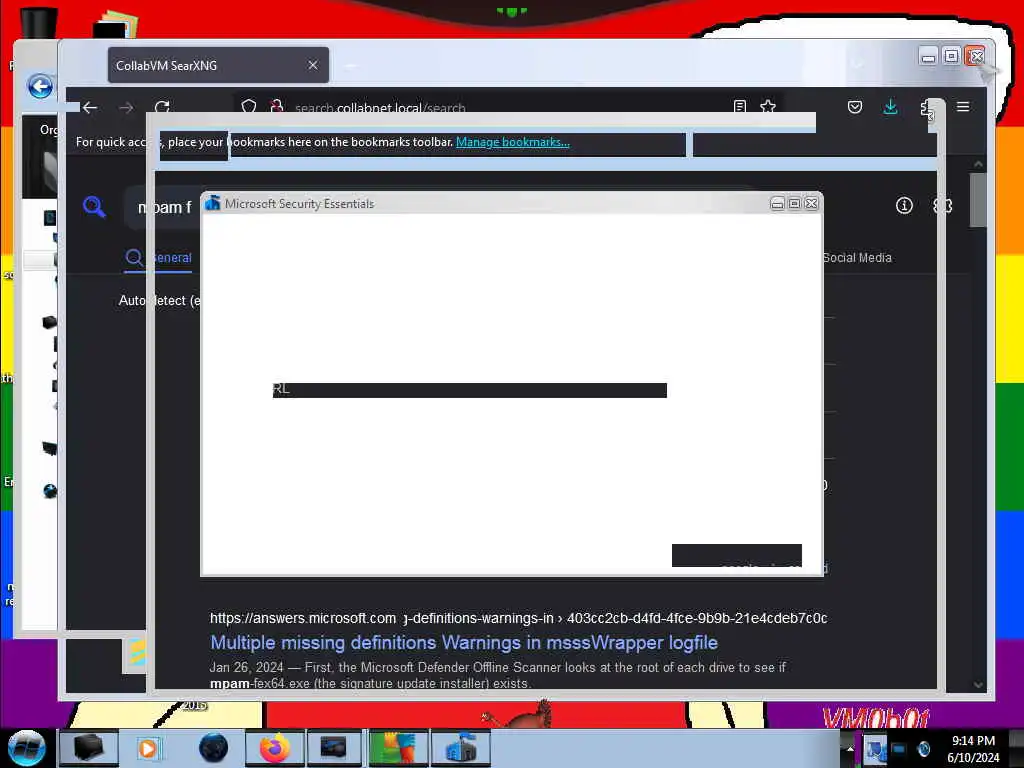1024x768 pixels.
Task: Close the Microsoft Security Essentials window
Action: [811, 204]
